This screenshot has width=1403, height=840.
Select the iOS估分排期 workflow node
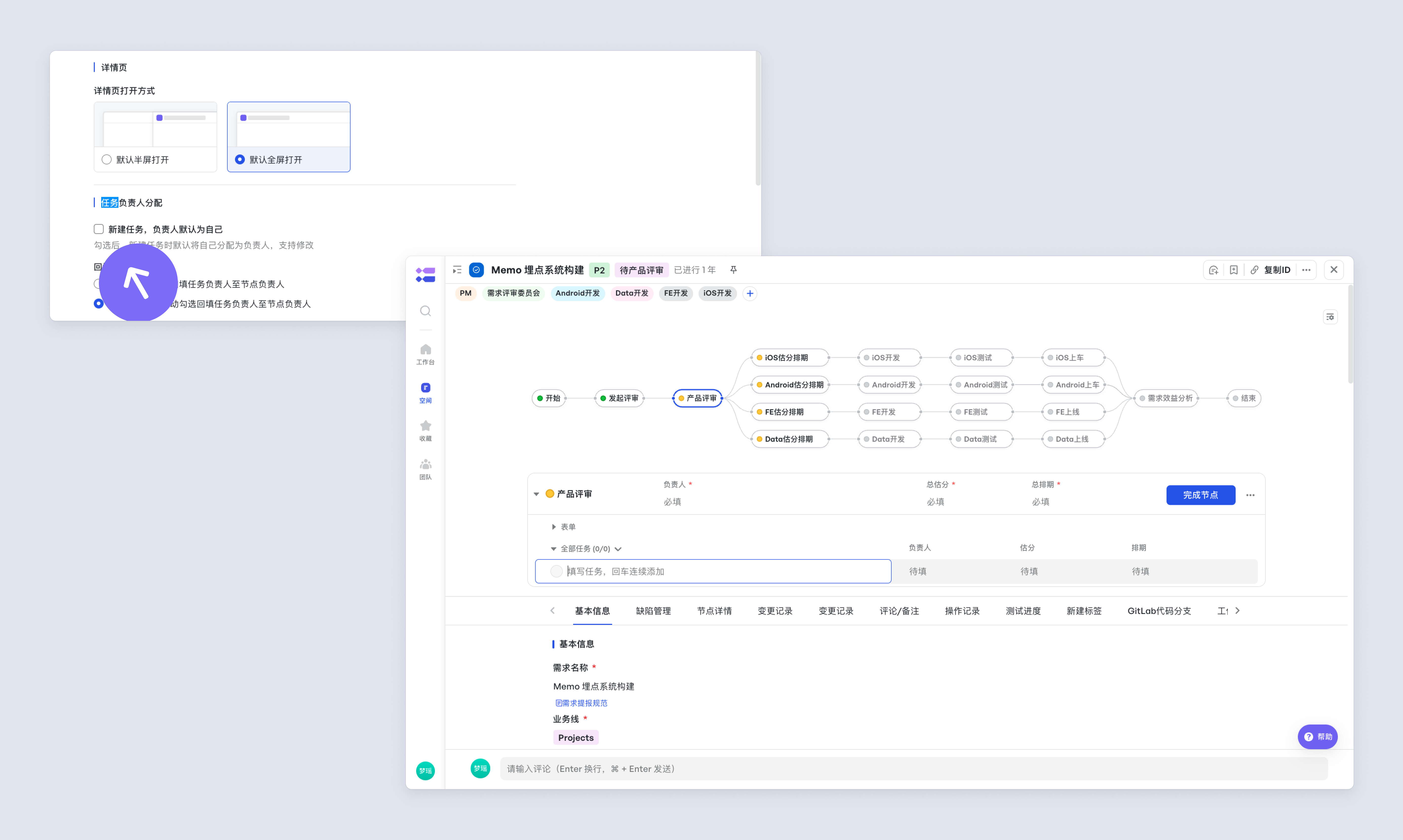[x=790, y=358]
